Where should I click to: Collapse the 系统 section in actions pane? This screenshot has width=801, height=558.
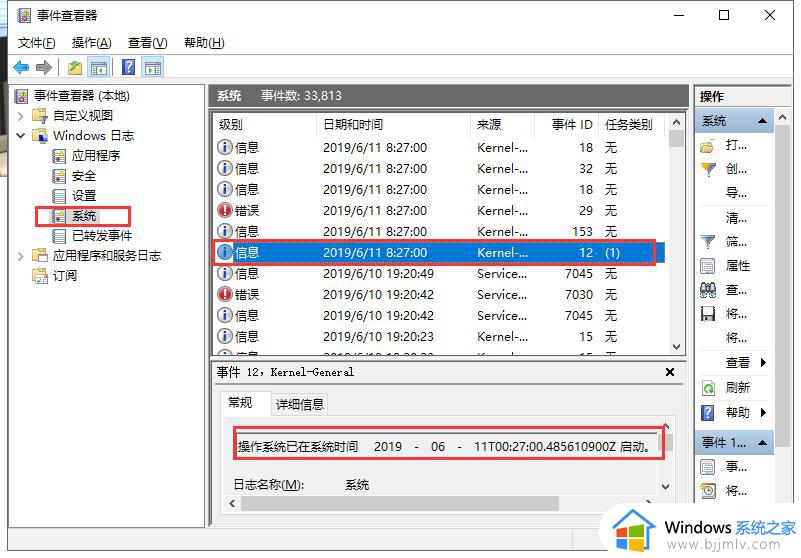point(762,121)
